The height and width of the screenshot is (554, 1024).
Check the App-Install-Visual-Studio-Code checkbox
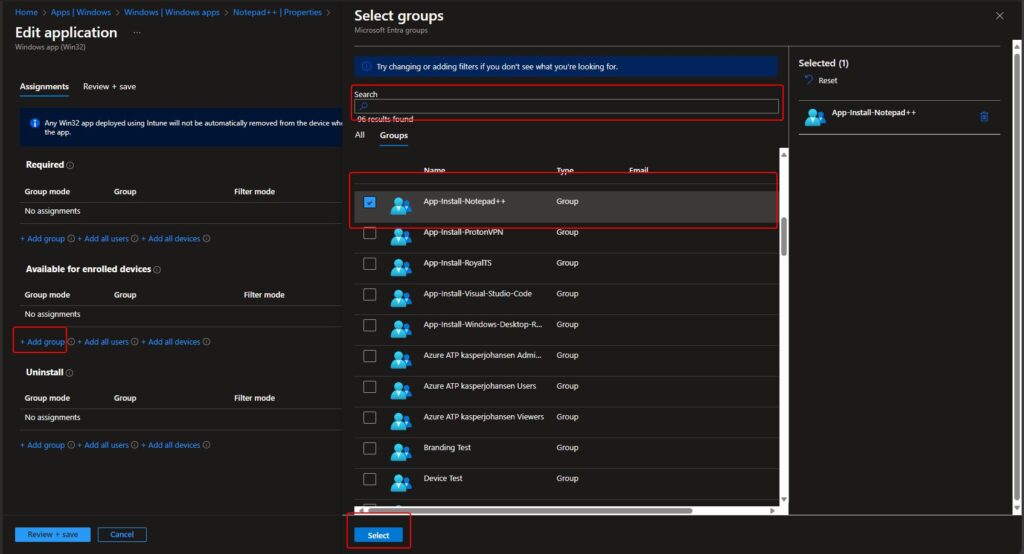(370, 295)
